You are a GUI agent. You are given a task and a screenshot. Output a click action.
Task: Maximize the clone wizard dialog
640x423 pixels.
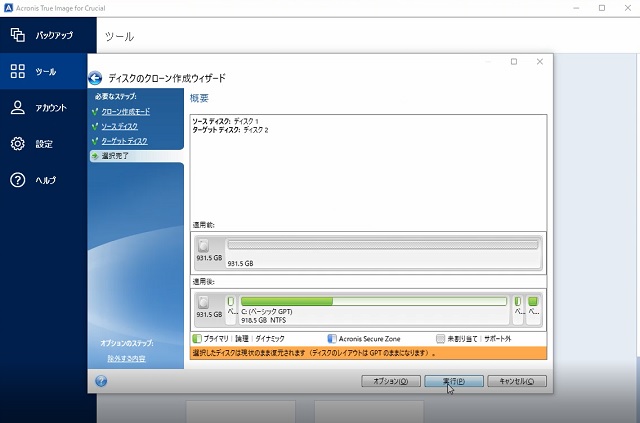pyautogui.click(x=514, y=62)
